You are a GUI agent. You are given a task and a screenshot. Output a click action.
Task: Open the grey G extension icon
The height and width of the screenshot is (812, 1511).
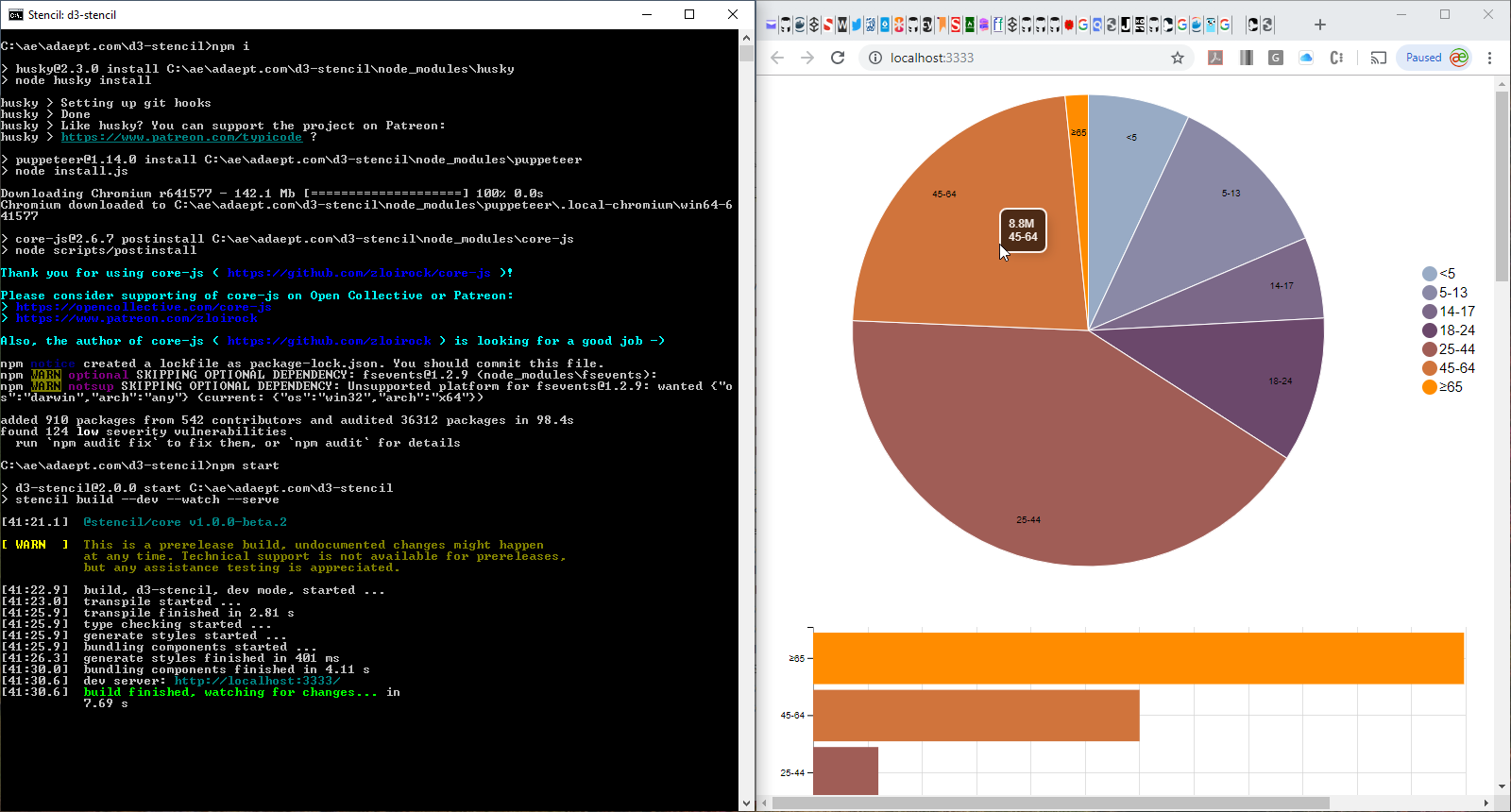(x=1276, y=58)
